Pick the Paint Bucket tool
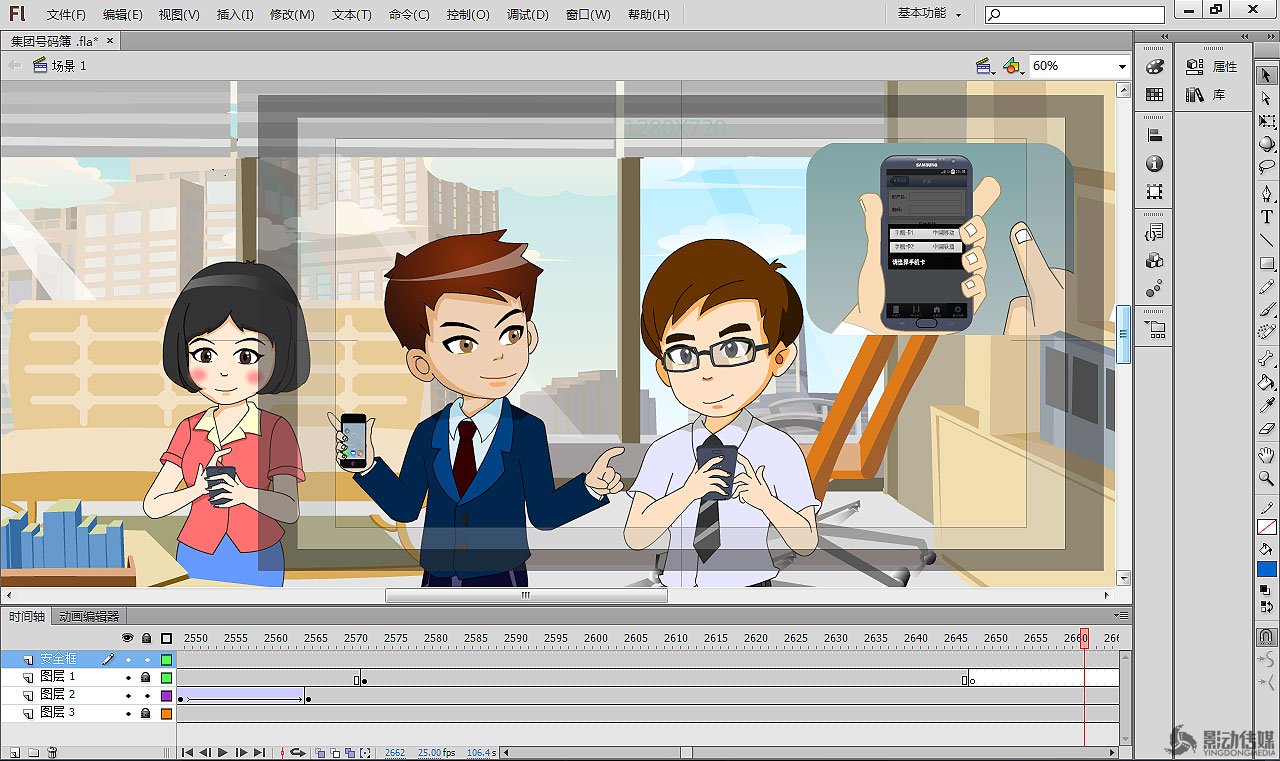This screenshot has height=761, width=1280. (1267, 381)
